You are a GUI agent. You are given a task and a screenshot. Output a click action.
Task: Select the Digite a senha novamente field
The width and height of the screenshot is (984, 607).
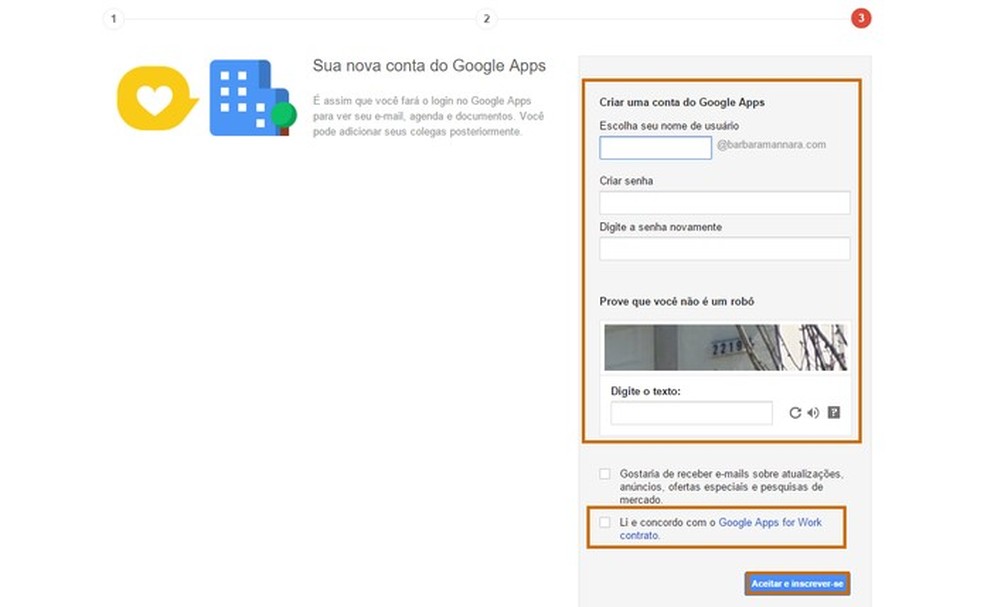723,248
